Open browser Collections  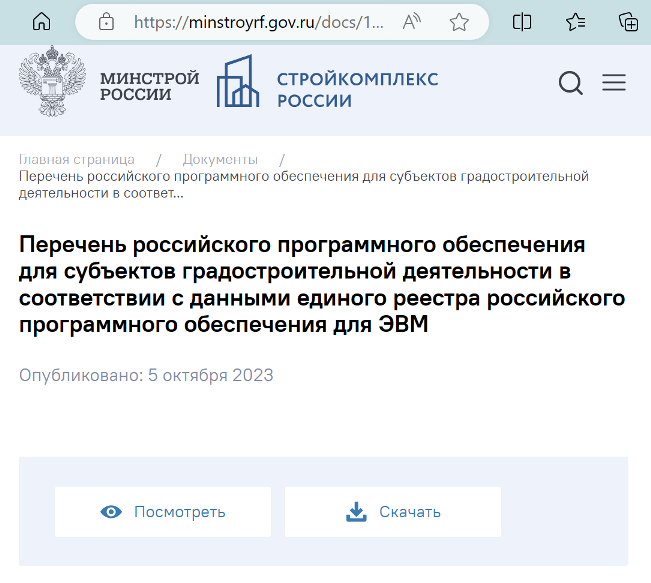point(629,22)
